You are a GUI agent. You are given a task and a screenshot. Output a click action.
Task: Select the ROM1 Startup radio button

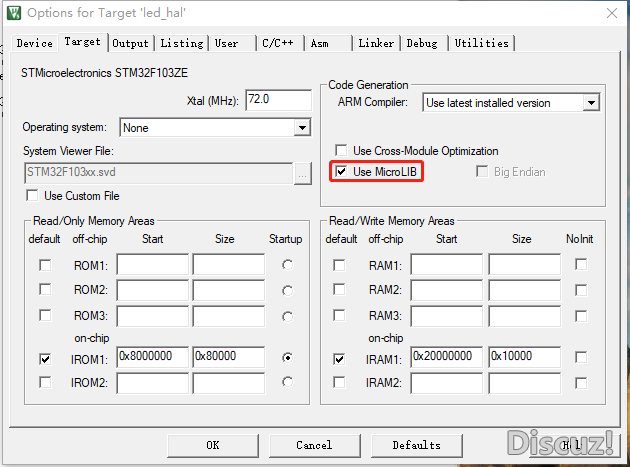(287, 265)
